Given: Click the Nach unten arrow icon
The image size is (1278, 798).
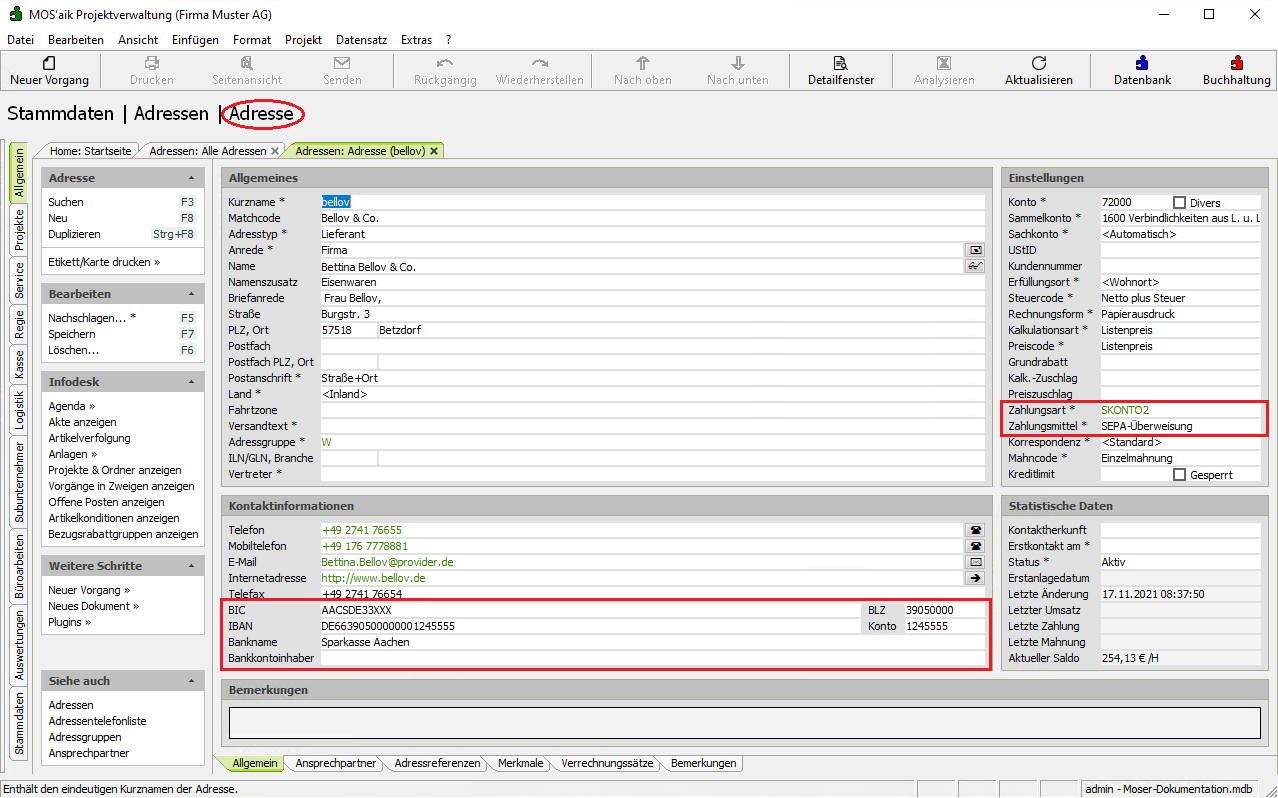Looking at the screenshot, I should click(738, 63).
